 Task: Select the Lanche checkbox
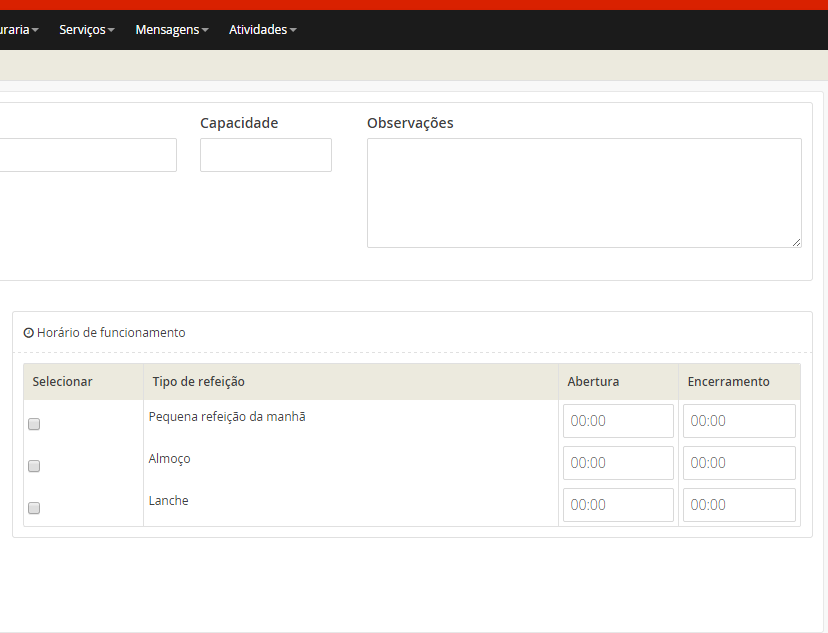click(34, 508)
